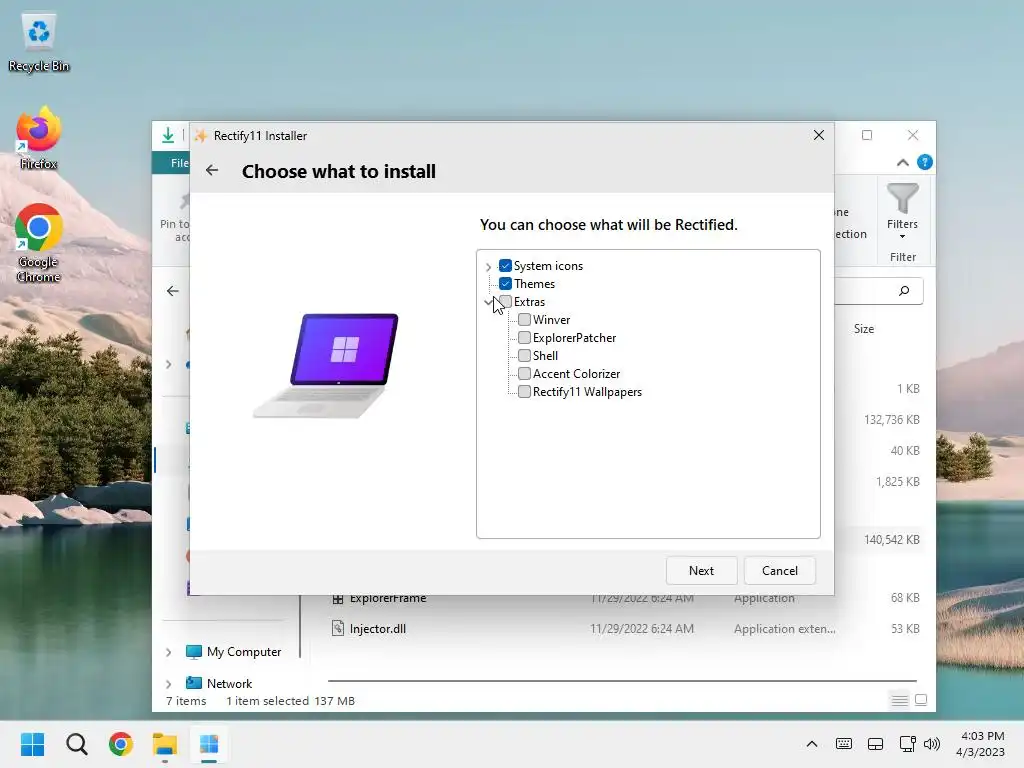Viewport: 1024px width, 768px height.
Task: Switch to large icons view in Explorer status bar
Action: point(921,700)
